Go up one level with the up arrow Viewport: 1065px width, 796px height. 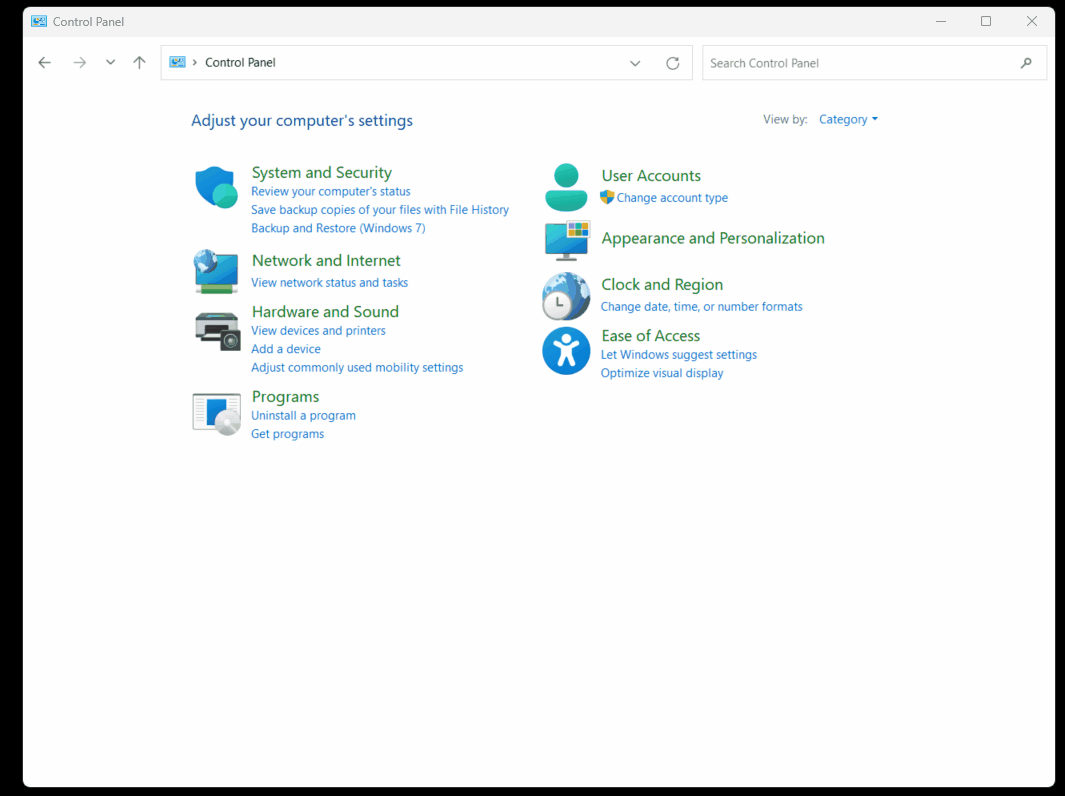click(x=139, y=62)
